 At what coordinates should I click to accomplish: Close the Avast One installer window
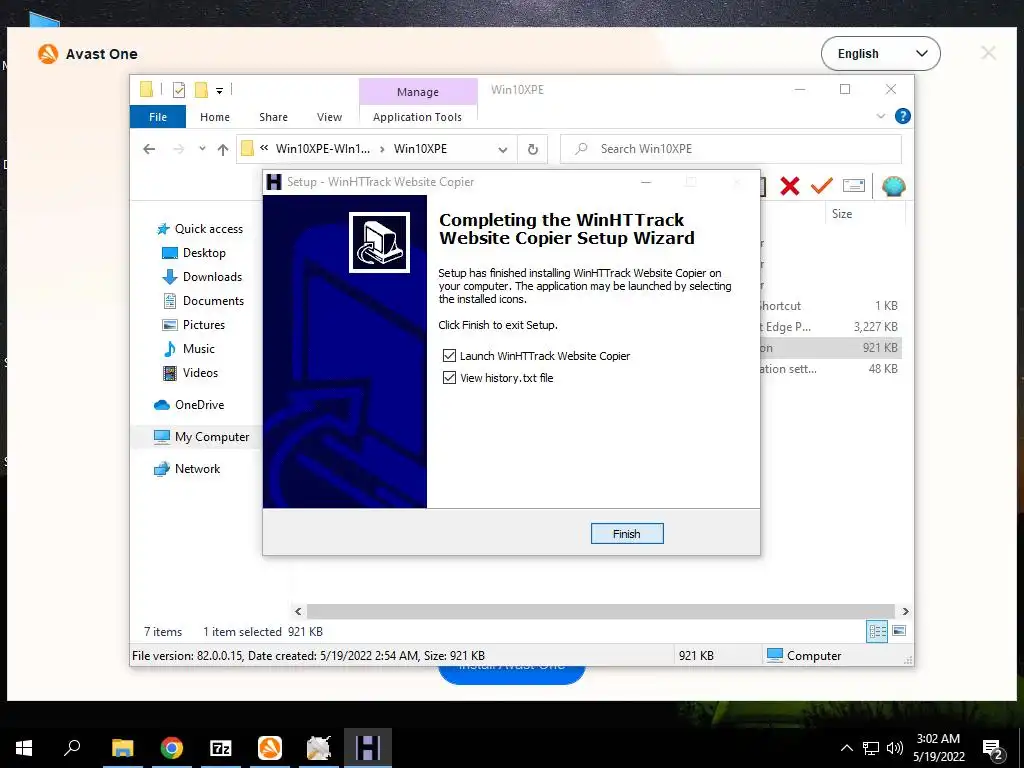click(988, 53)
